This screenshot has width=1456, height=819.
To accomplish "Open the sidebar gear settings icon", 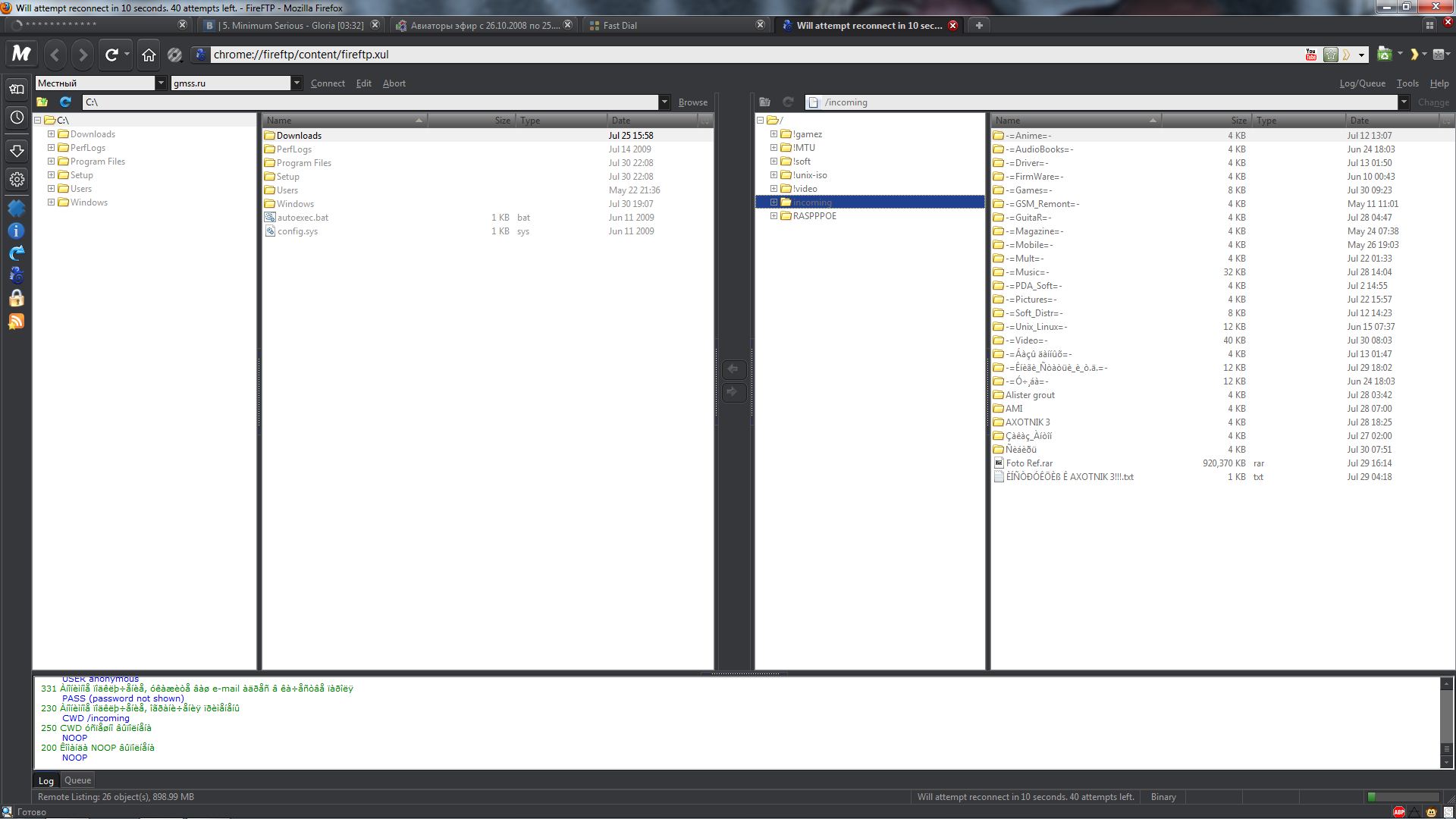I will [x=17, y=180].
